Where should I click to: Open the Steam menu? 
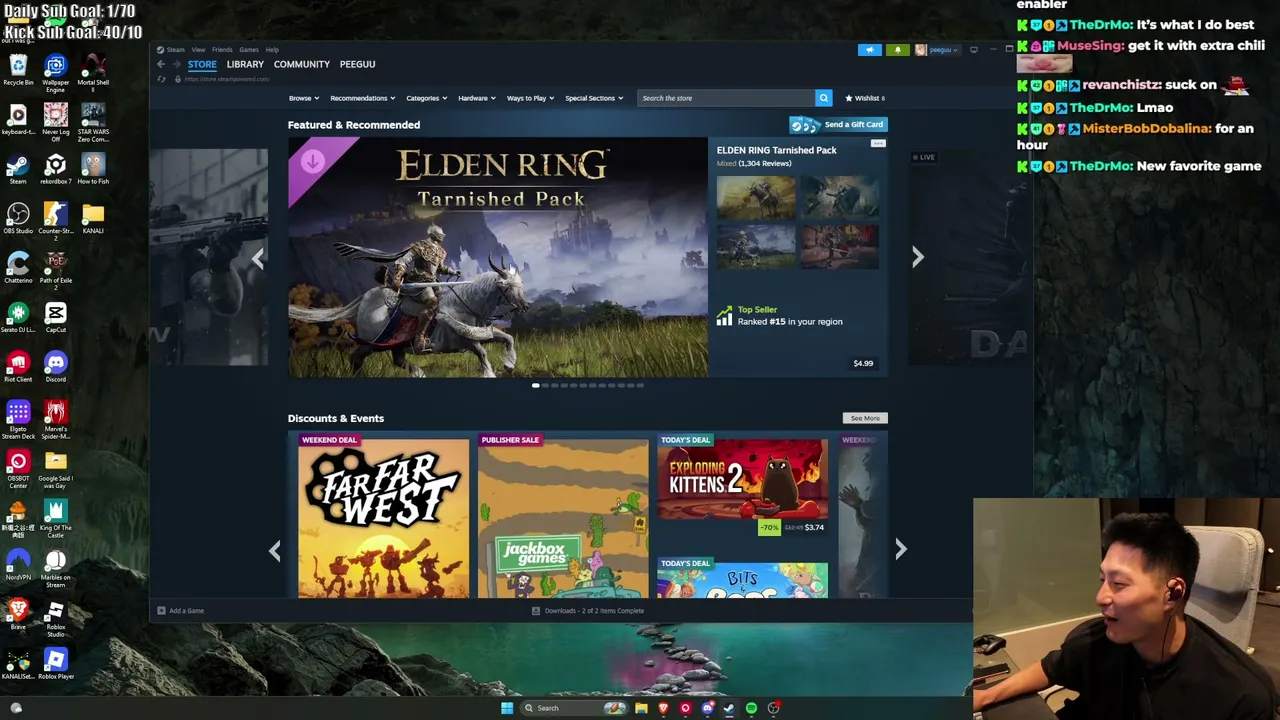tap(175, 49)
